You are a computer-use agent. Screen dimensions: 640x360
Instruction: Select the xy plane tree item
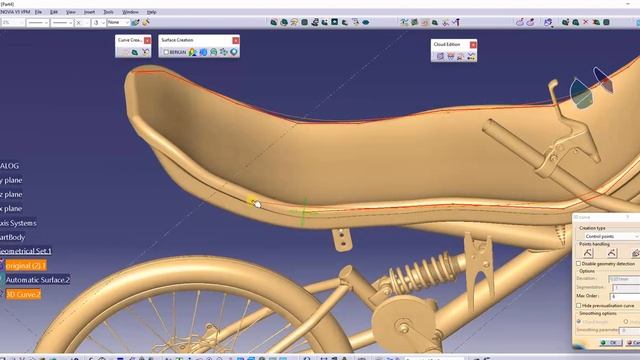point(11,180)
